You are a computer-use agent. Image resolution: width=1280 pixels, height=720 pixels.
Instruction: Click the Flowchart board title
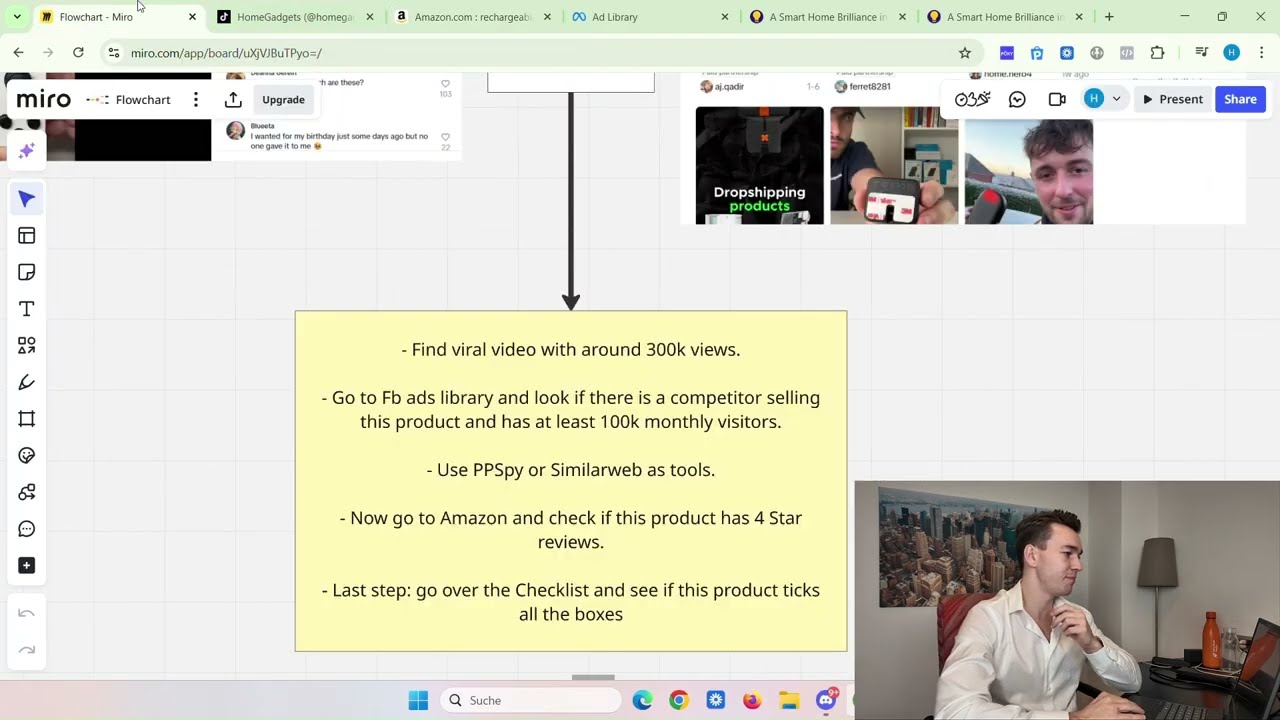(x=143, y=99)
